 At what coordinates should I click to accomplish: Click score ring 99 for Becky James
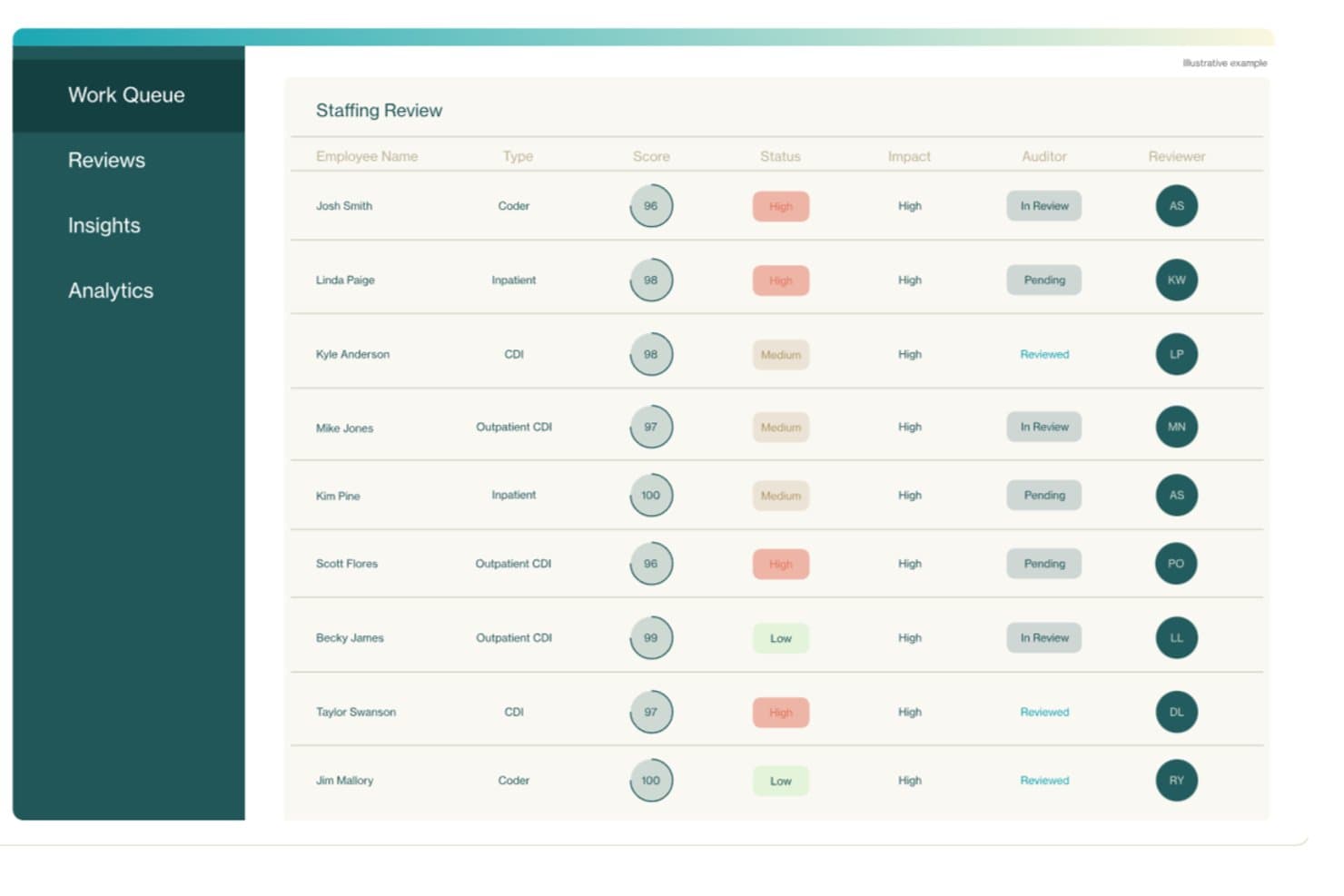click(x=651, y=638)
